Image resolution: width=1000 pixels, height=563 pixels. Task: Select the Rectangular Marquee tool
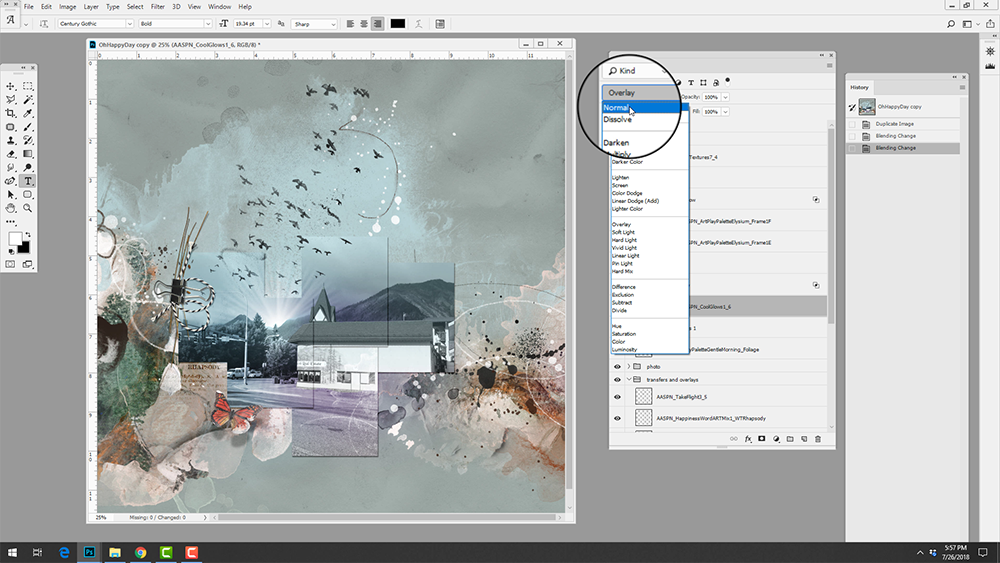tap(27, 86)
